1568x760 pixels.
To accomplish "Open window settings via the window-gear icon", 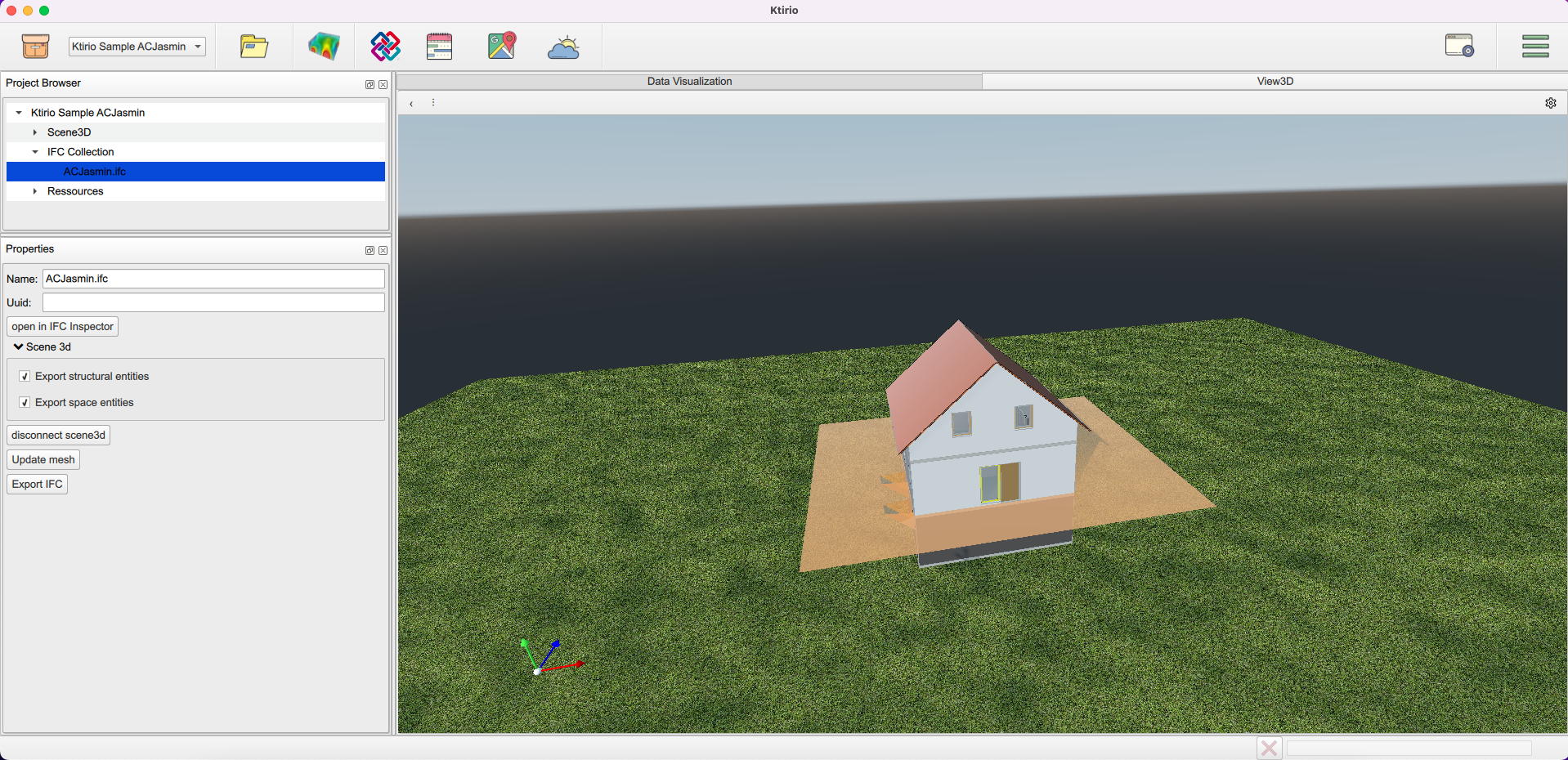I will pyautogui.click(x=1460, y=46).
